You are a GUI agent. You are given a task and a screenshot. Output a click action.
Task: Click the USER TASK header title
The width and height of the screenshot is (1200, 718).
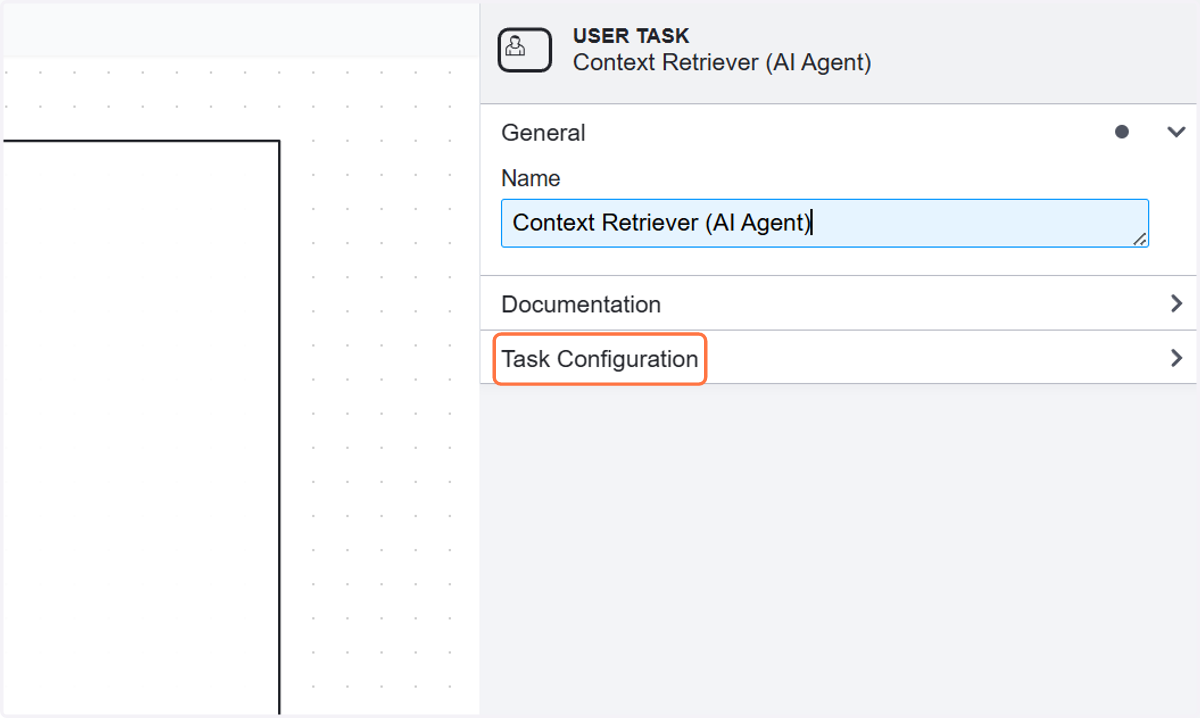(x=631, y=36)
